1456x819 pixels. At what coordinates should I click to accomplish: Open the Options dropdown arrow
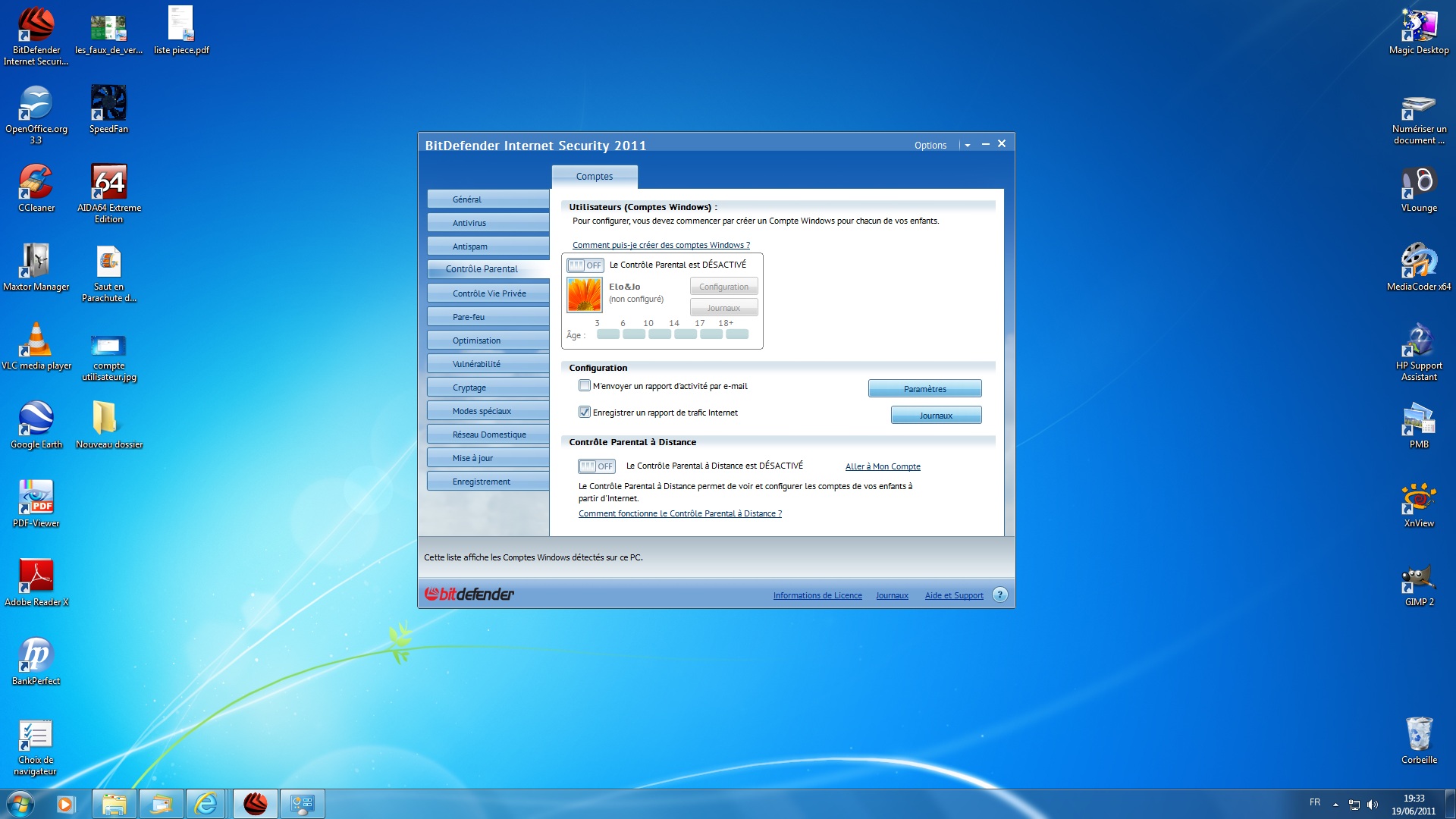[968, 145]
